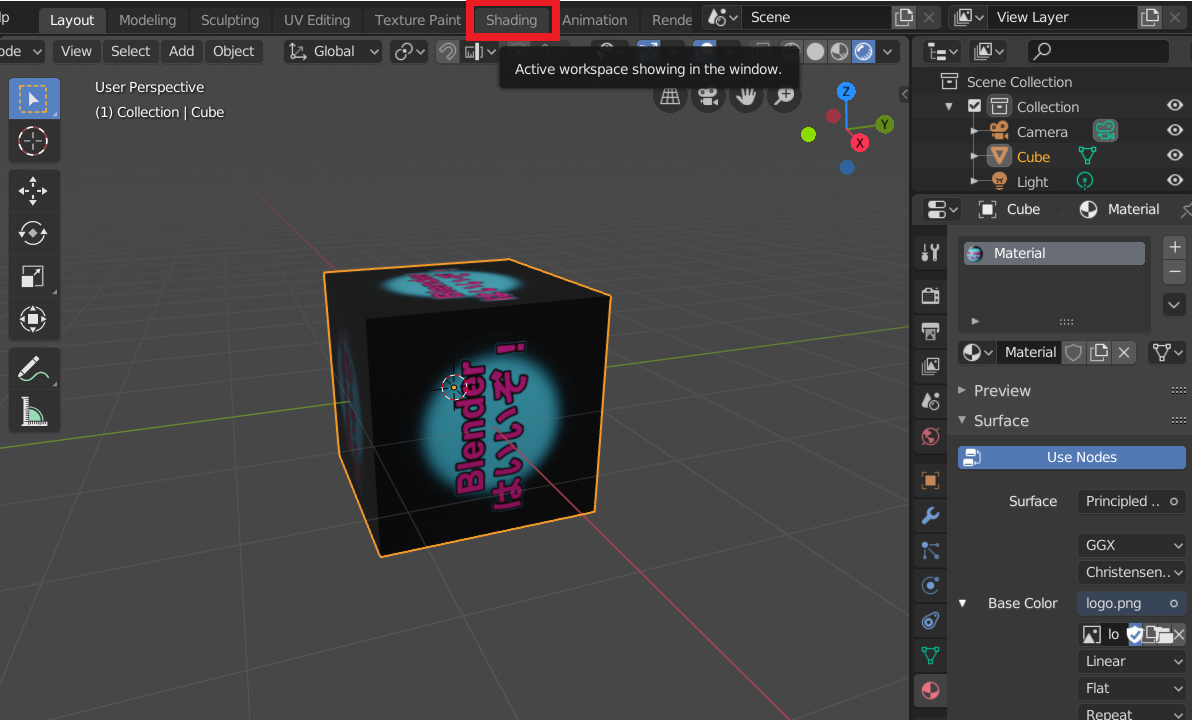Uncheck the Collection exclude checkbox
The width and height of the screenshot is (1192, 720).
point(975,106)
